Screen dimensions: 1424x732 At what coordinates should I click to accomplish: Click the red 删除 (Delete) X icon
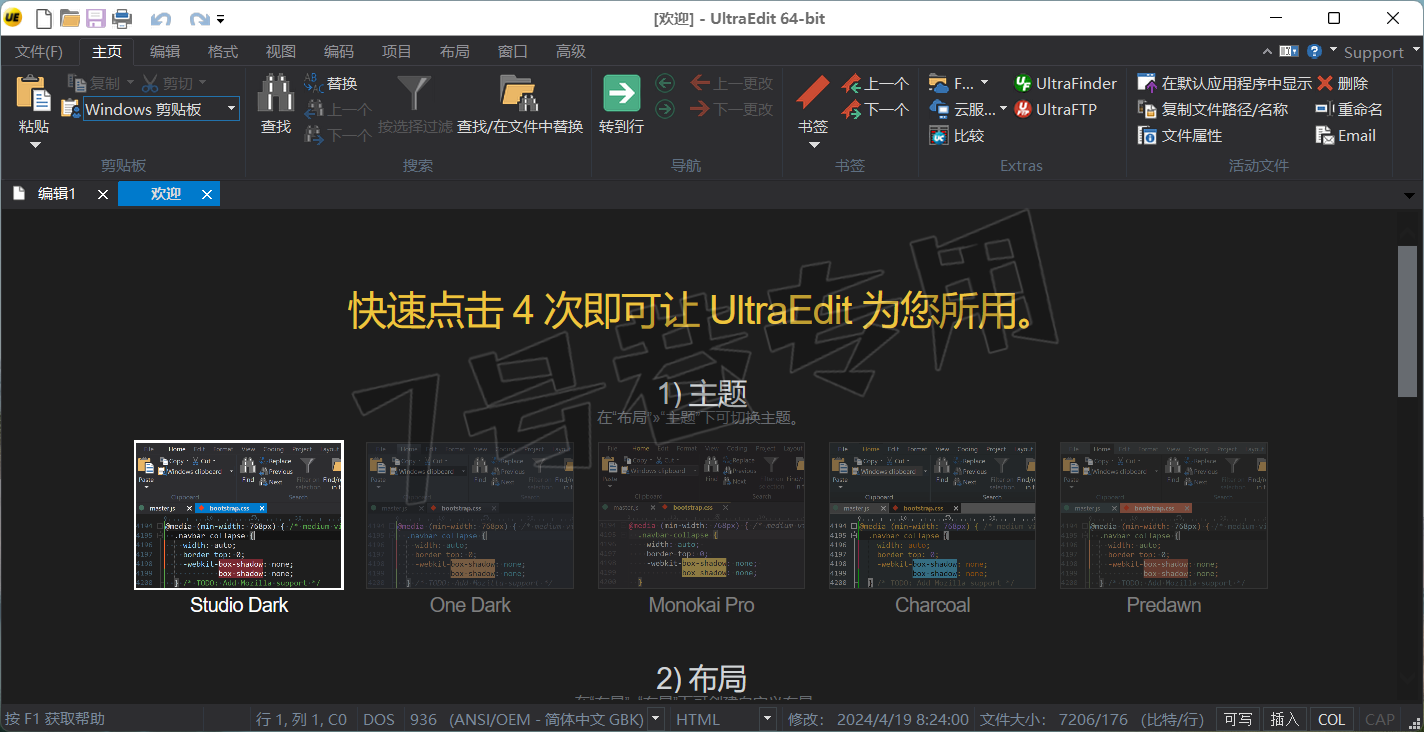1325,84
